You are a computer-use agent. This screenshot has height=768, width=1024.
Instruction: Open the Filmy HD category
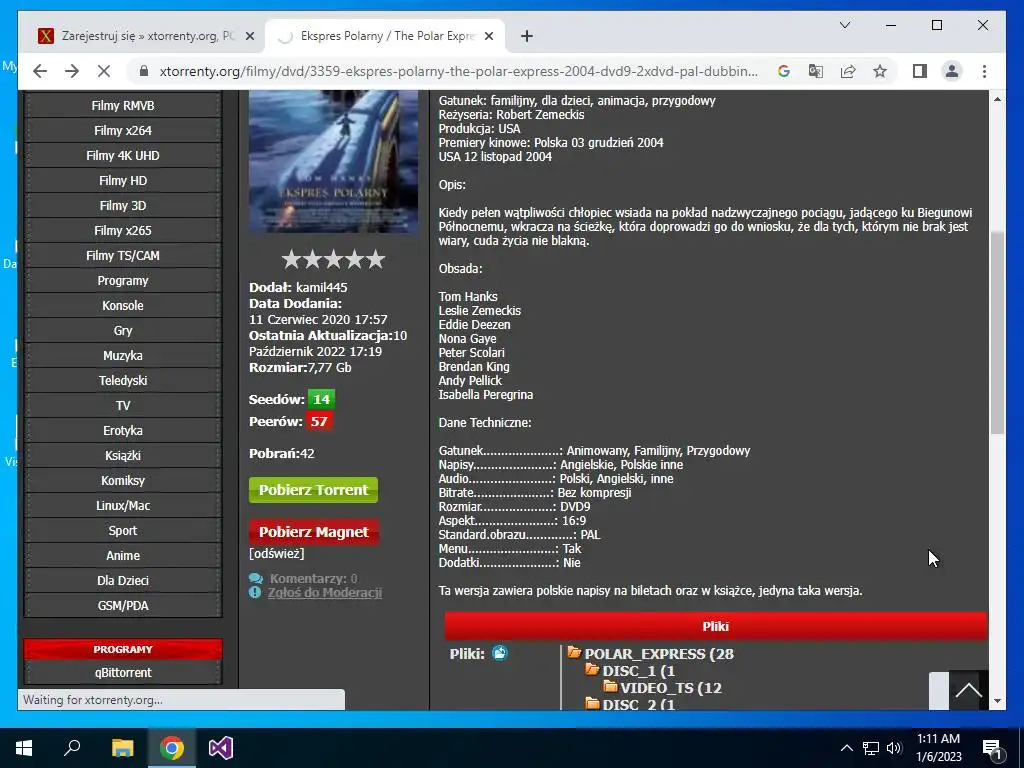pos(123,180)
